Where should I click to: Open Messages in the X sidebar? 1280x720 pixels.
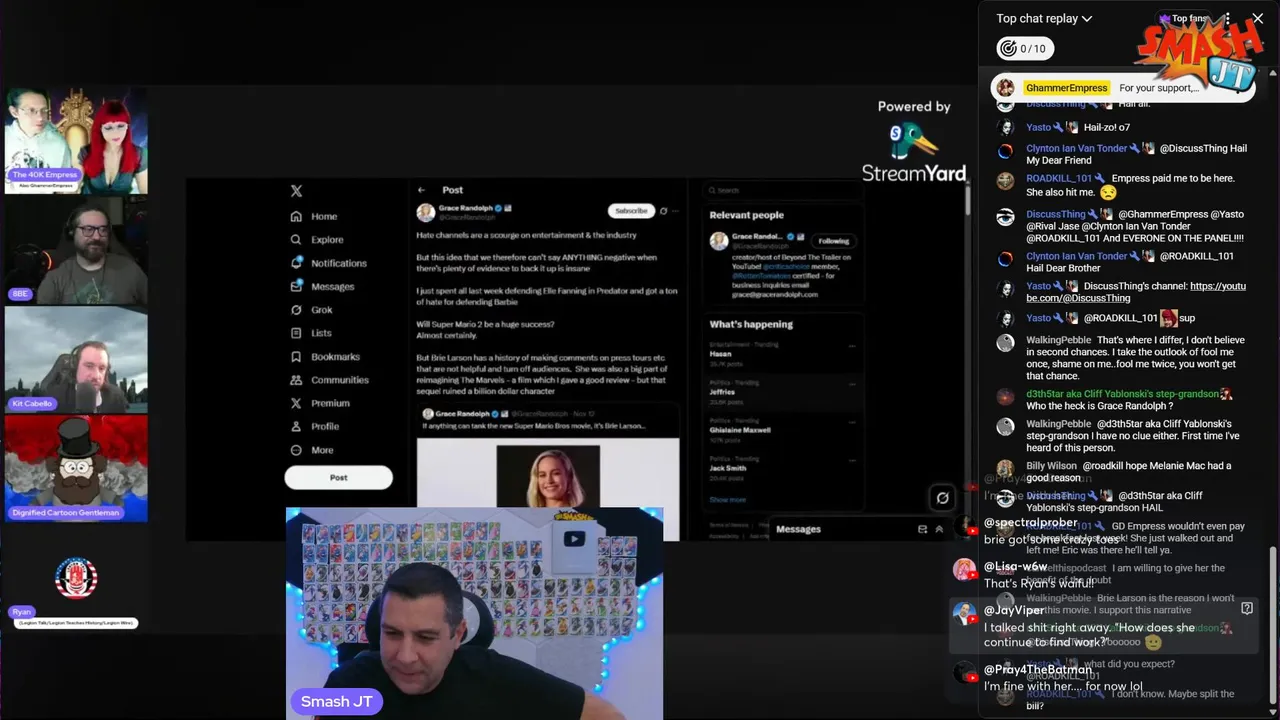coord(322,286)
